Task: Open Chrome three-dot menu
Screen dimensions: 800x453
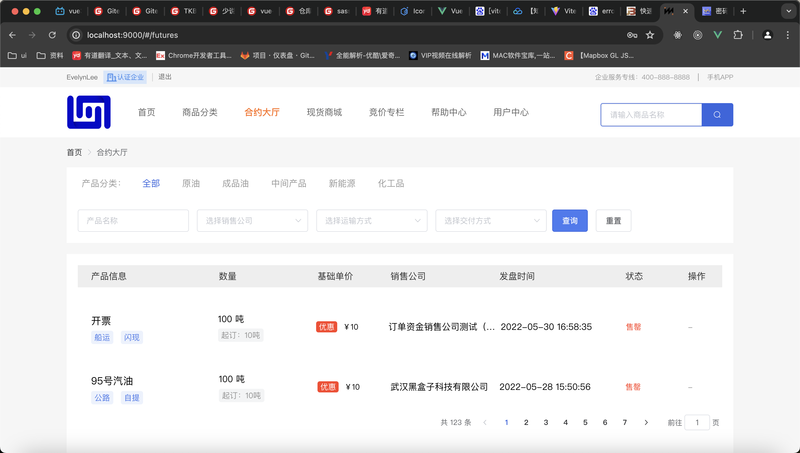Action: 786,34
